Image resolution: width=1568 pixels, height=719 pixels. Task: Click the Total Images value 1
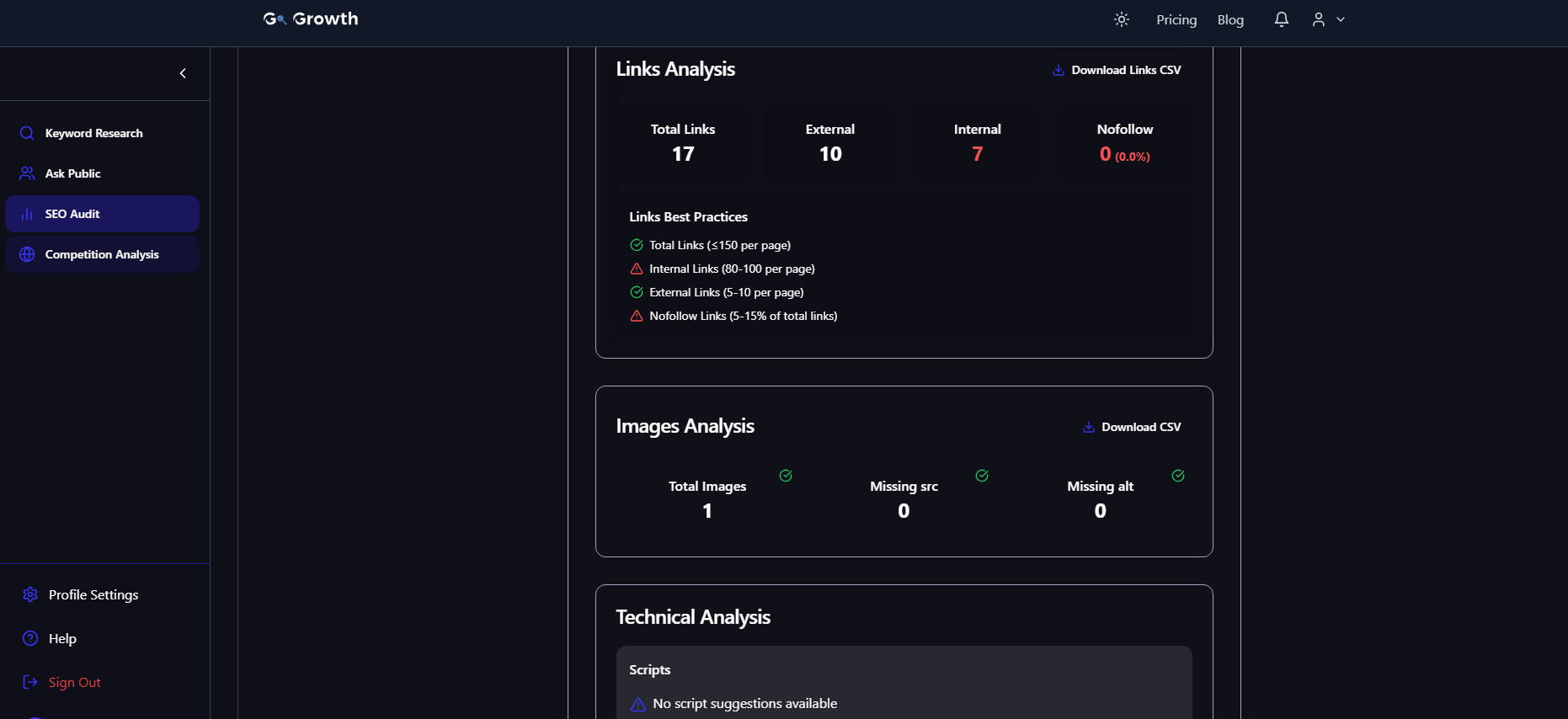(707, 511)
